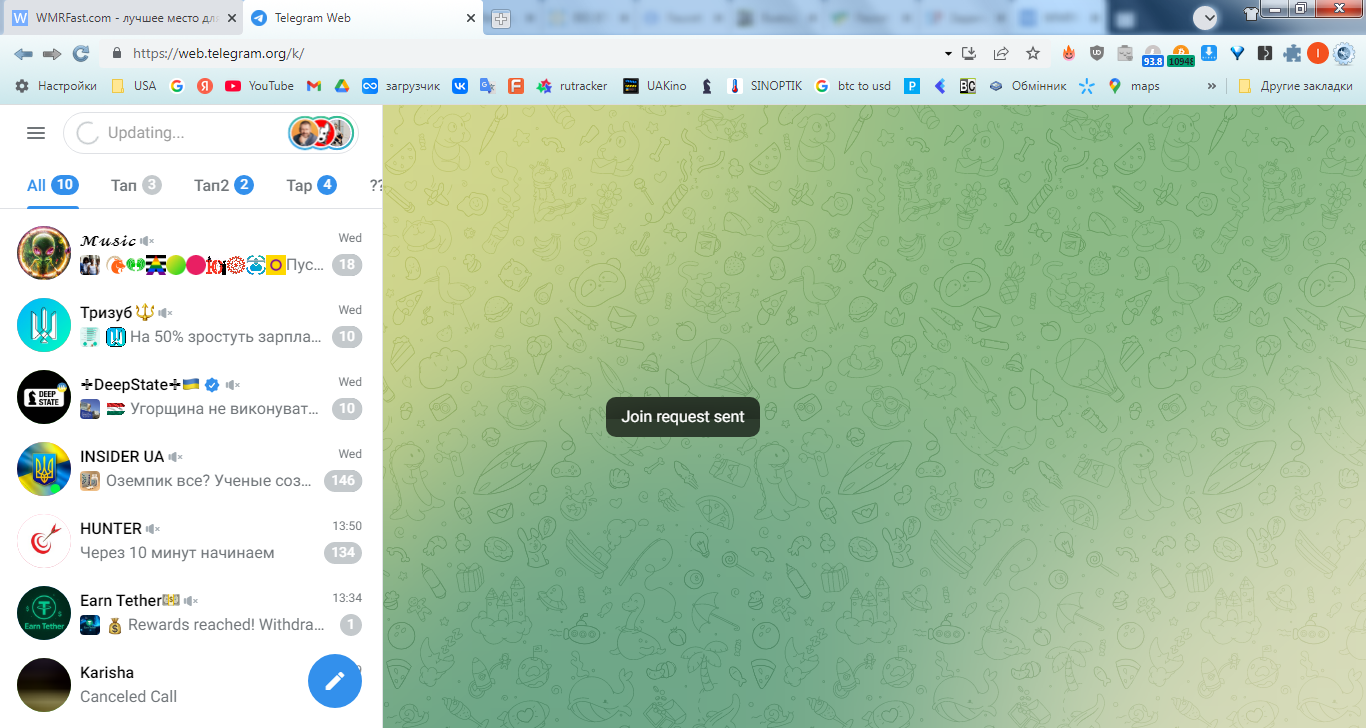Open the YouTube bookmark
This screenshot has height=728, width=1366.
click(259, 86)
